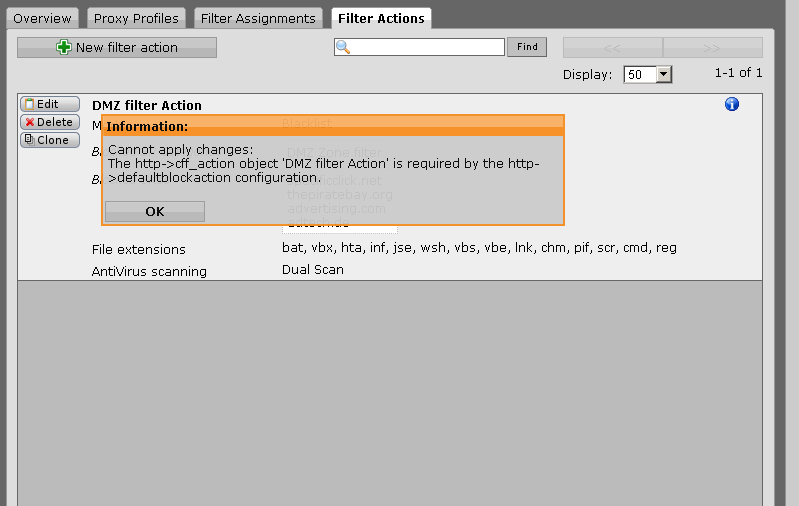Image resolution: width=799 pixels, height=506 pixels.
Task: Open the Display count dropdown arrow
Action: coord(663,74)
